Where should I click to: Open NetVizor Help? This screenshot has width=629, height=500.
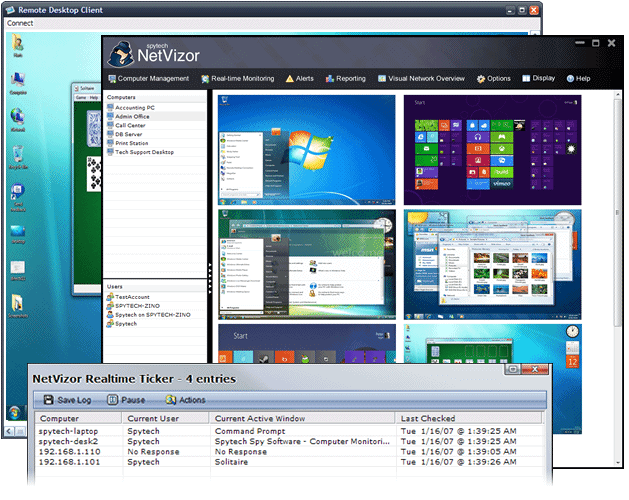pos(579,78)
